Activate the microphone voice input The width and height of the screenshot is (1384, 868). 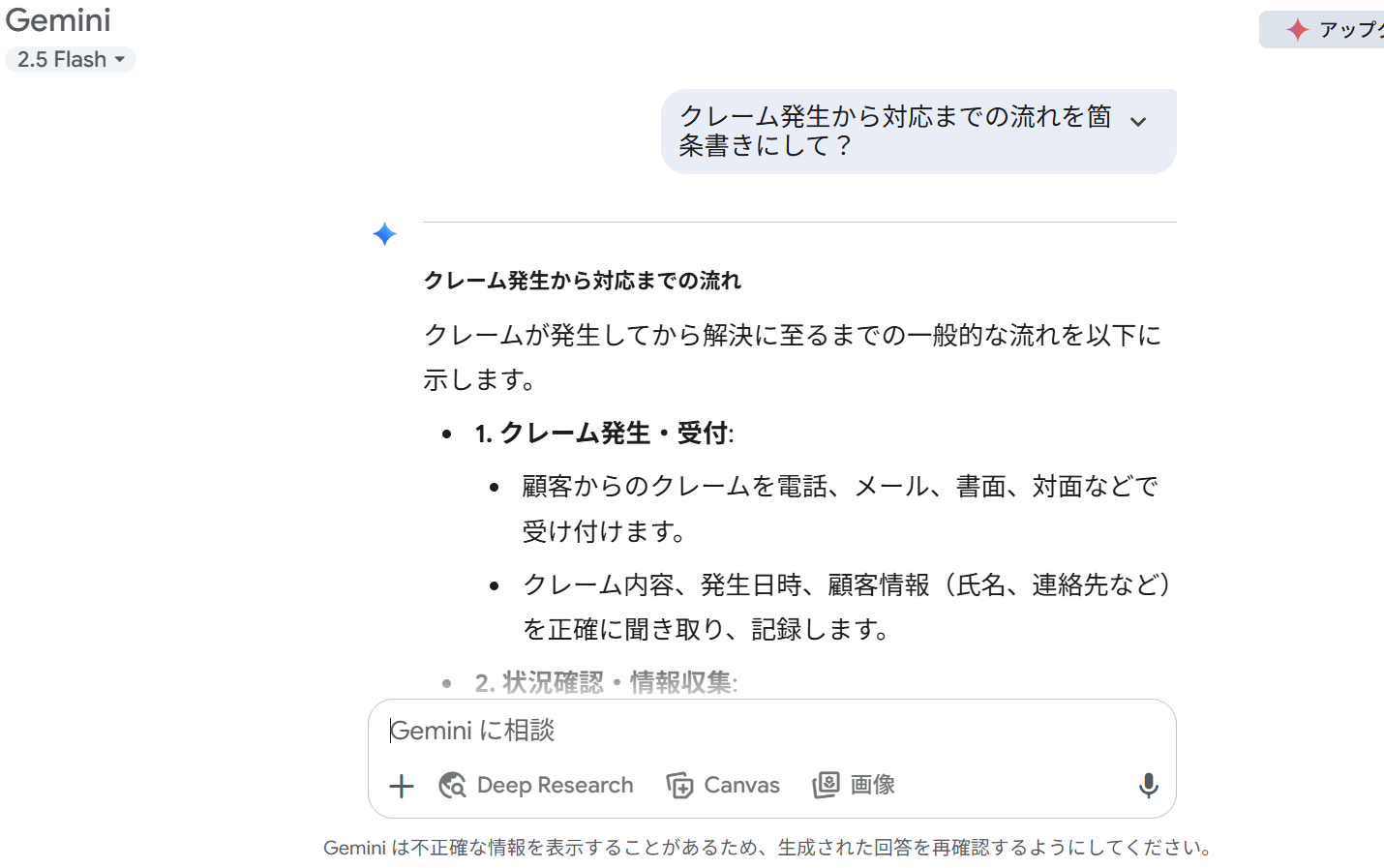[x=1148, y=786]
